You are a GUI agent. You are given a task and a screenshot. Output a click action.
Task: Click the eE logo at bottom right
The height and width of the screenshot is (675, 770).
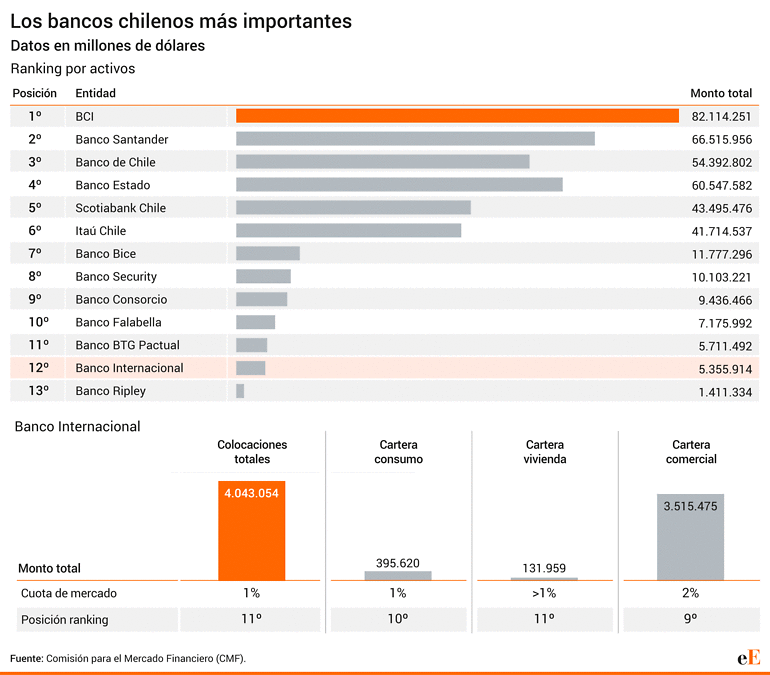tap(748, 657)
